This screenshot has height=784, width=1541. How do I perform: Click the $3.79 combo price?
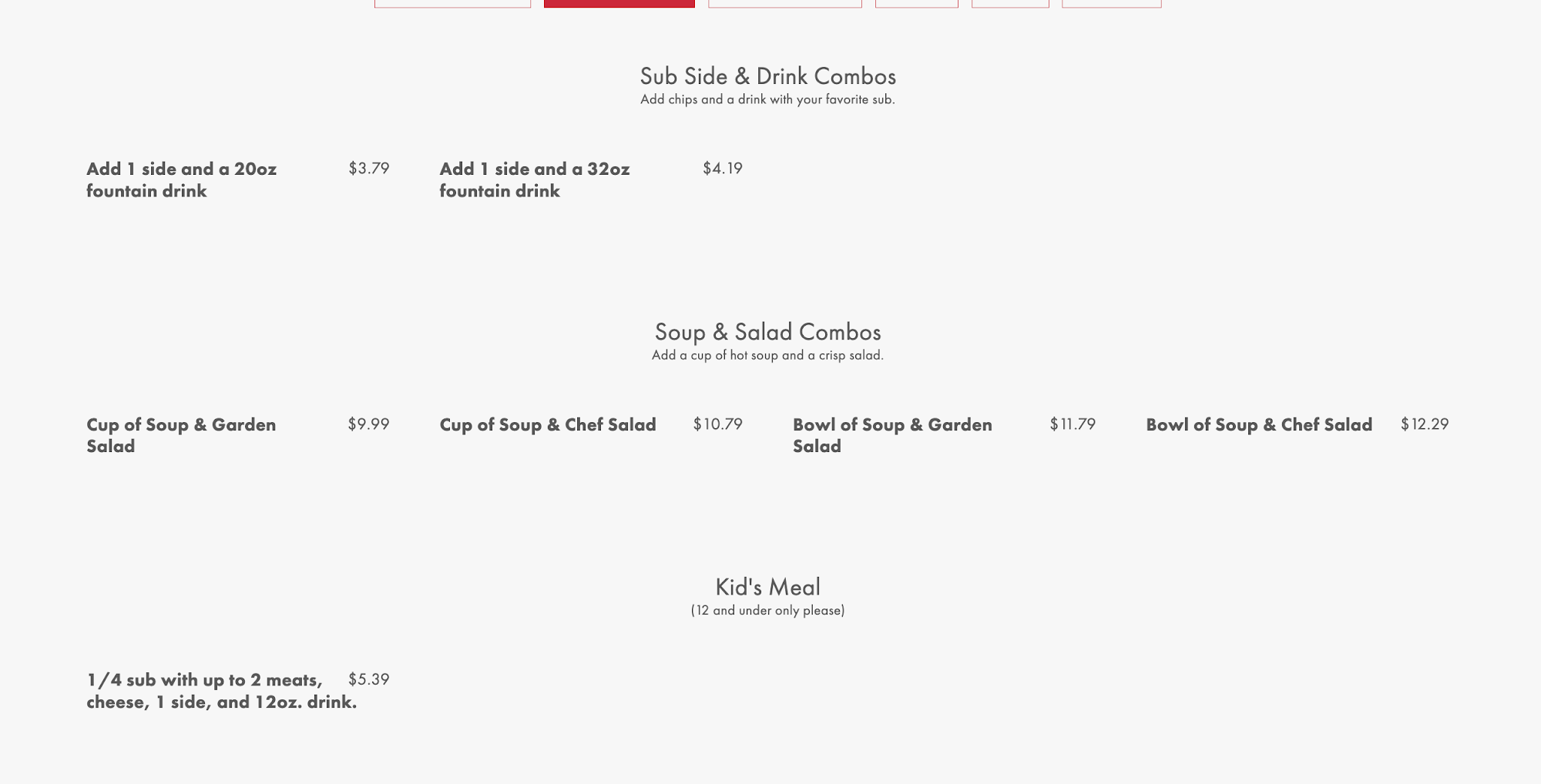[369, 168]
